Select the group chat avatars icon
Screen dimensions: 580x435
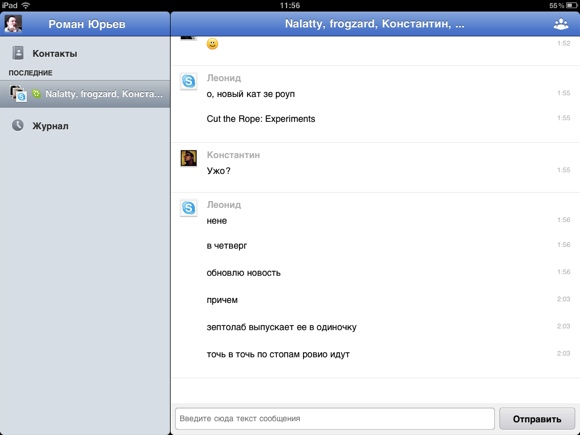point(18,94)
